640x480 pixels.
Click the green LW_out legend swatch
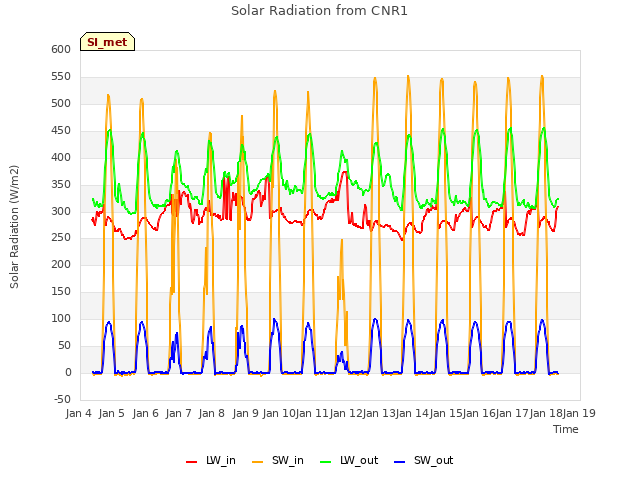[x=326, y=462]
